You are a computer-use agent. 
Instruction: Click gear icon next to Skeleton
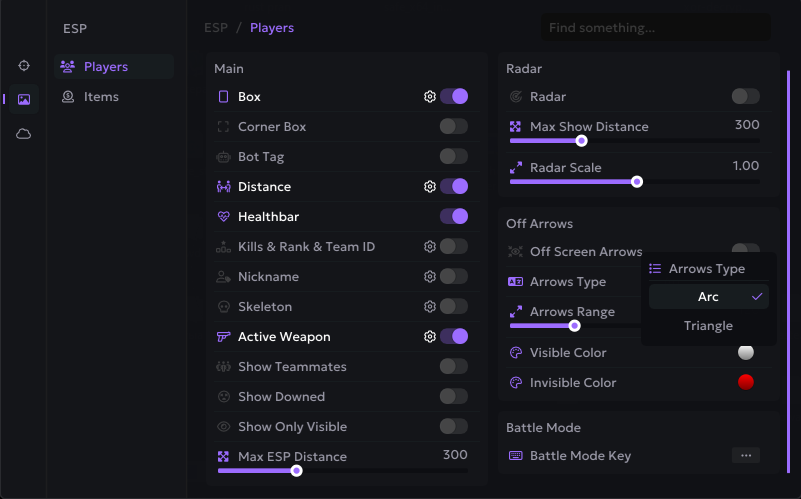pyautogui.click(x=430, y=307)
